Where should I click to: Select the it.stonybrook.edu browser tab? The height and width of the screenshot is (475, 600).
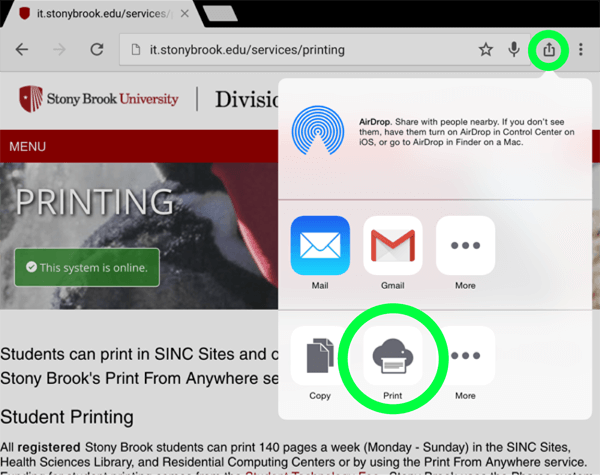tap(100, 13)
